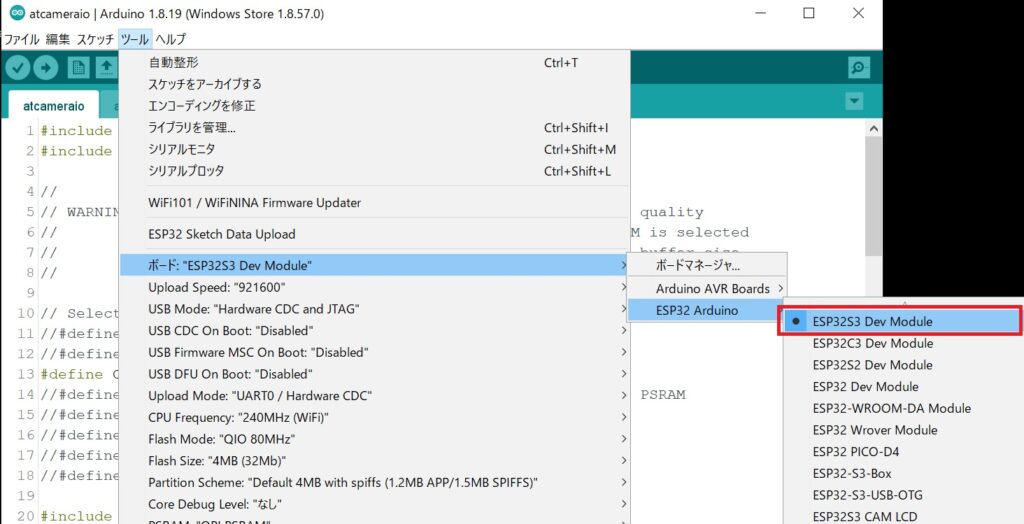Click the New sketch document icon
The width and height of the screenshot is (1024, 524).
[x=78, y=68]
